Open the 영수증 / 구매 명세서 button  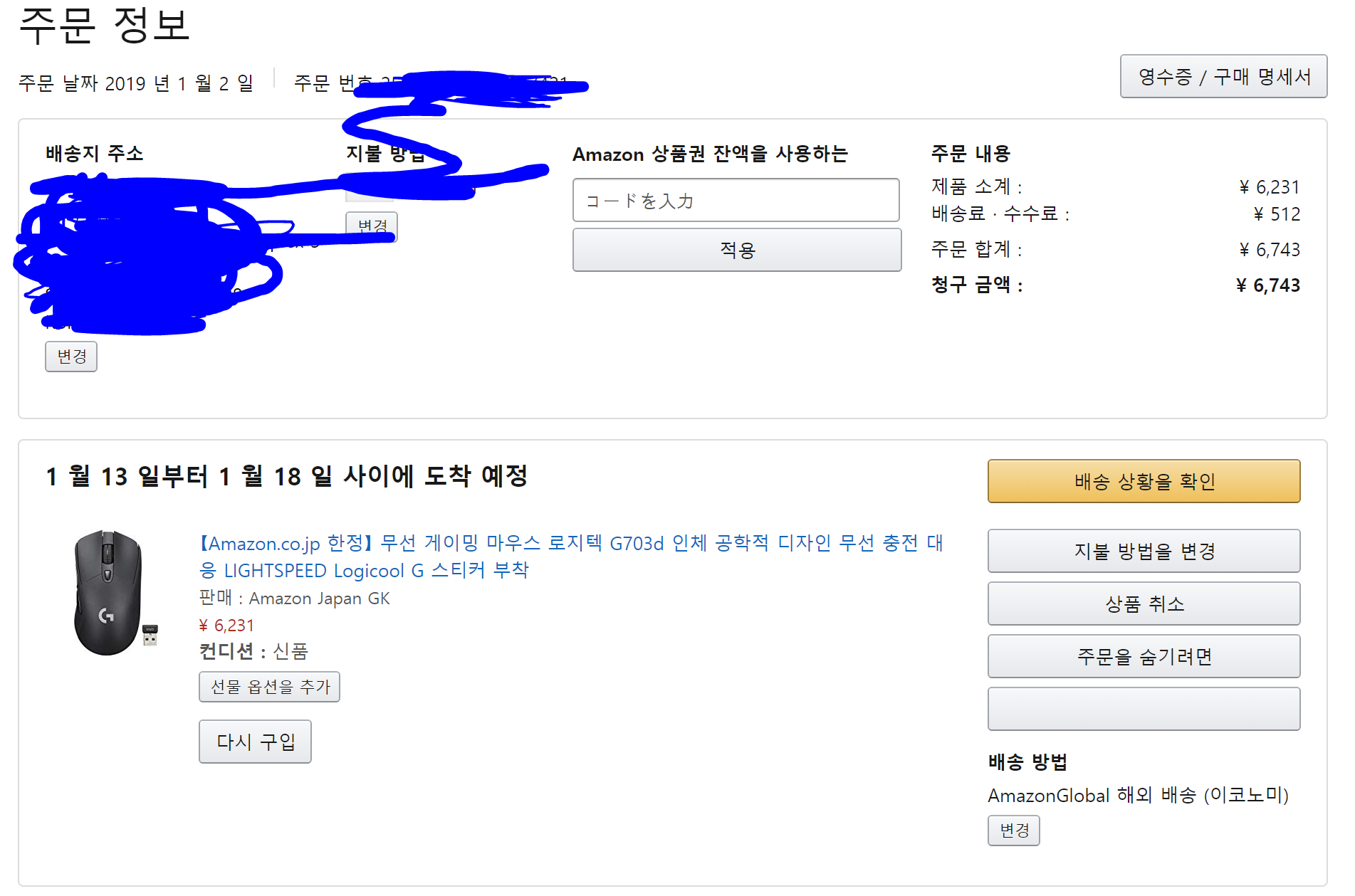[x=1223, y=76]
